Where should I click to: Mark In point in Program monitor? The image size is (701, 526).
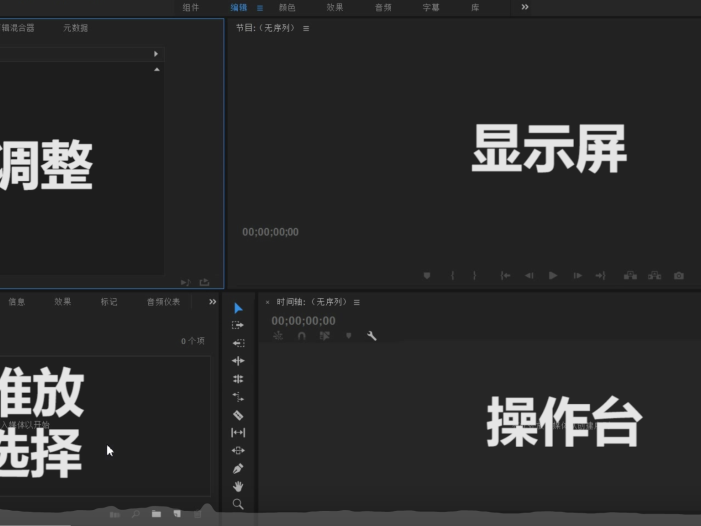(x=452, y=276)
